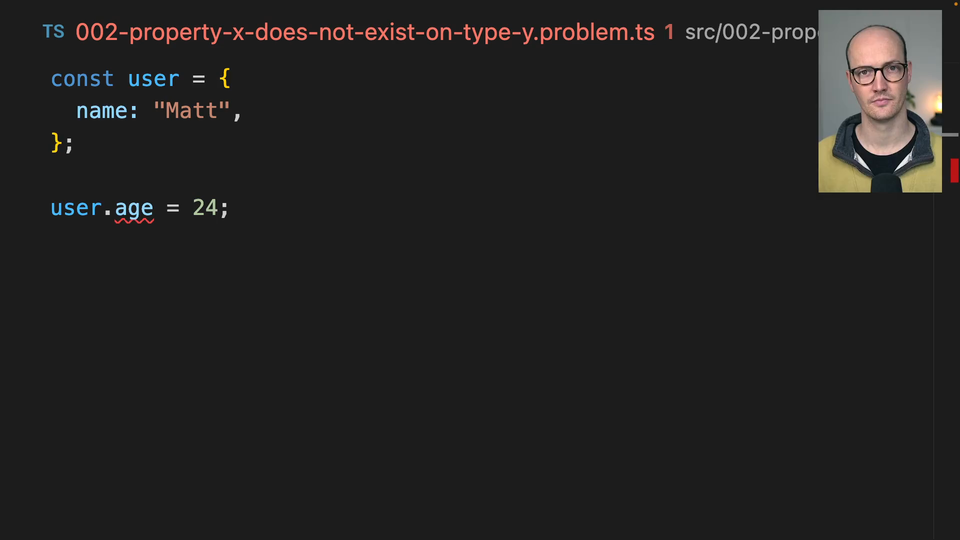Click the empty editor area below the code
Screen dimensions: 960x540
[x=450, y=380]
